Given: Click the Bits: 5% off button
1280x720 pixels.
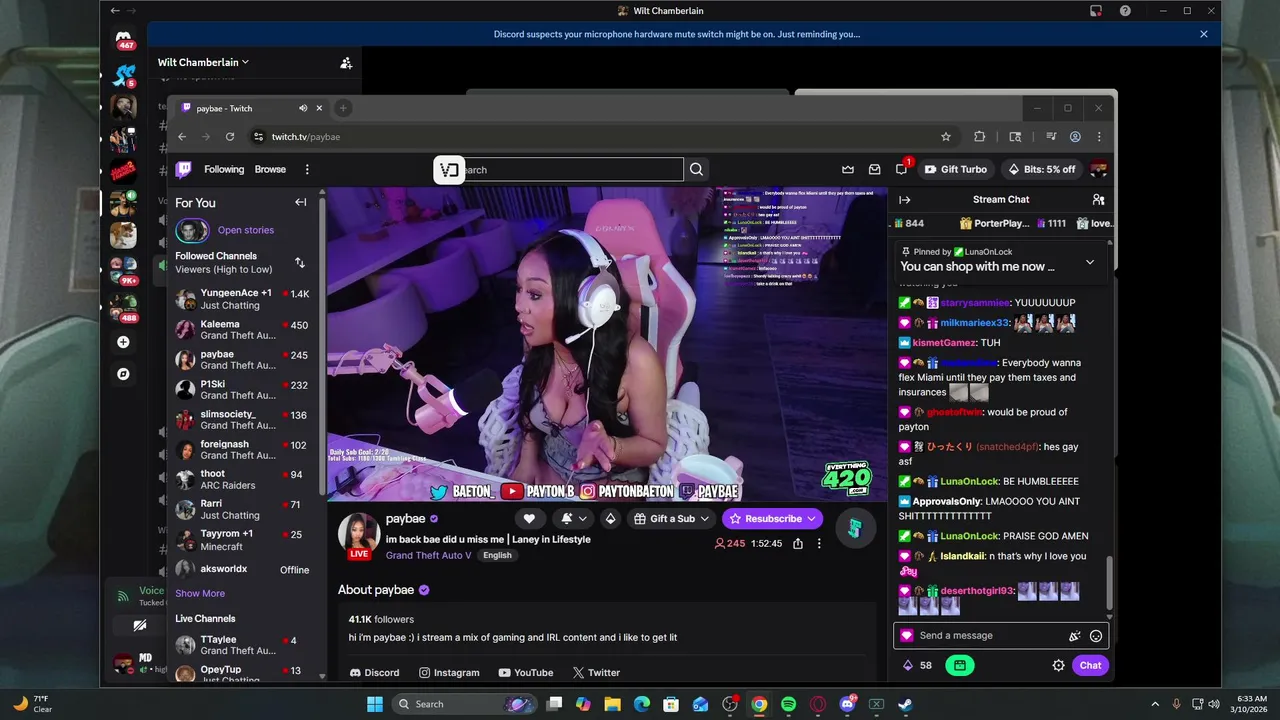Looking at the screenshot, I should [1042, 169].
